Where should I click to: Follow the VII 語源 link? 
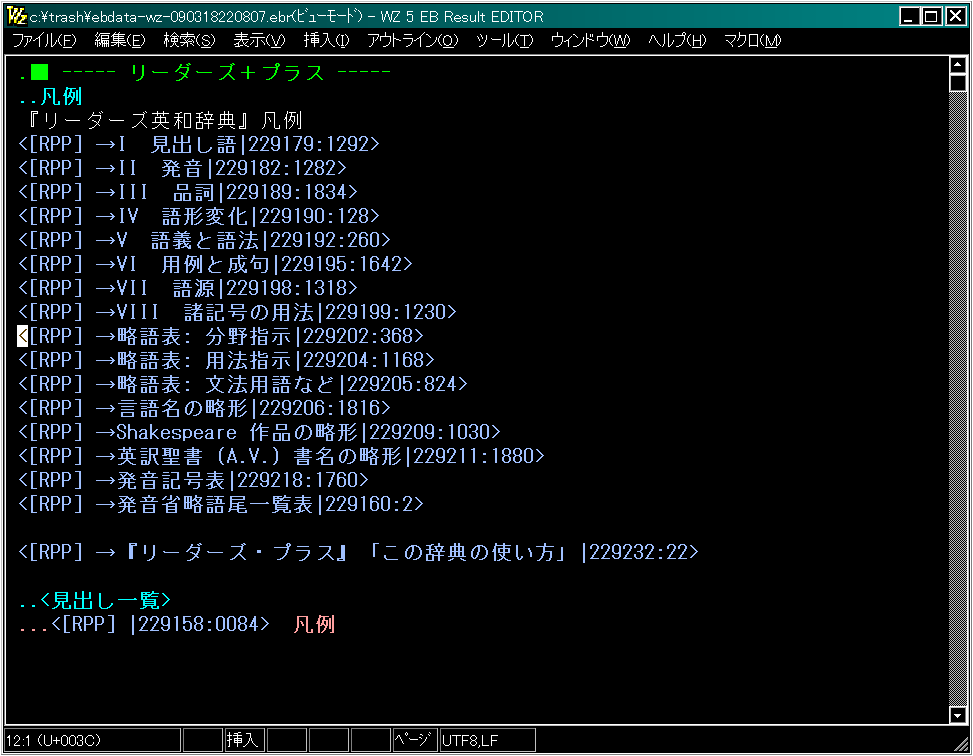187,288
